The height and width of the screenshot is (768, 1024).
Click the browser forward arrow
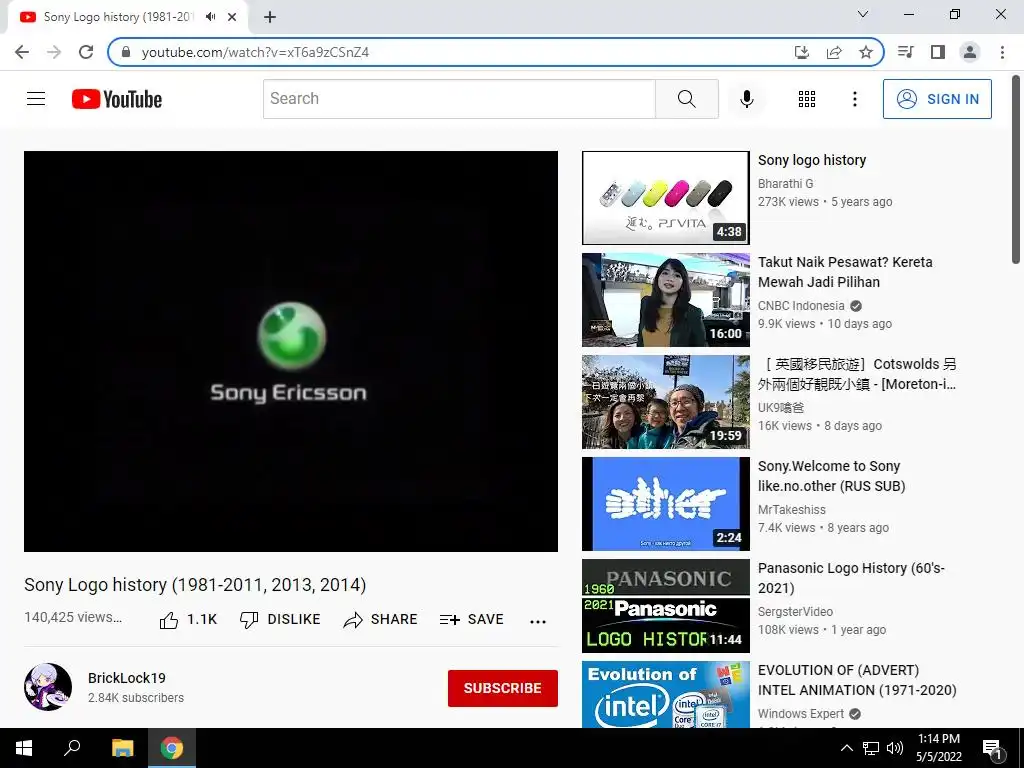click(54, 52)
